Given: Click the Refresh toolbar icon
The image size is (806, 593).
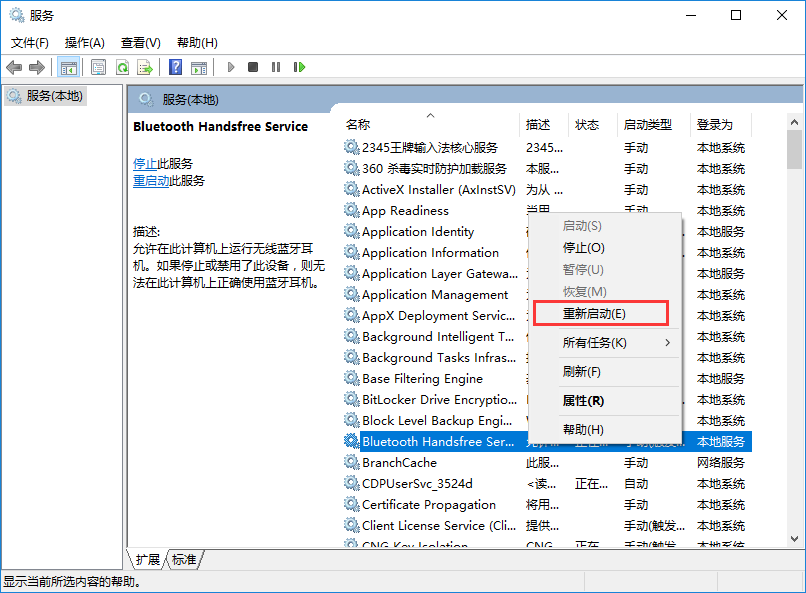Looking at the screenshot, I should click(x=121, y=67).
